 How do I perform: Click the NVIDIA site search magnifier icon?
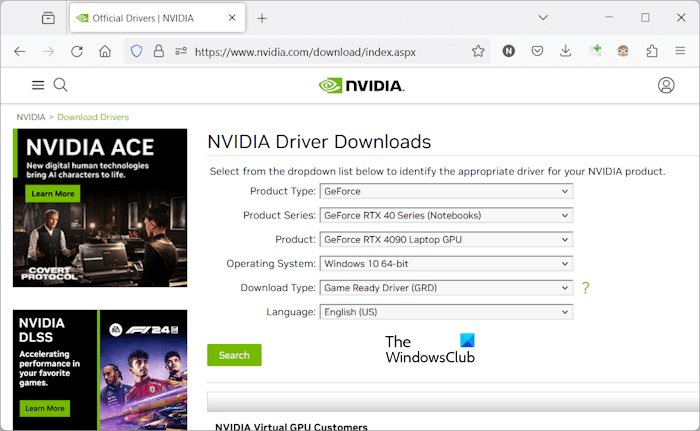[60, 85]
